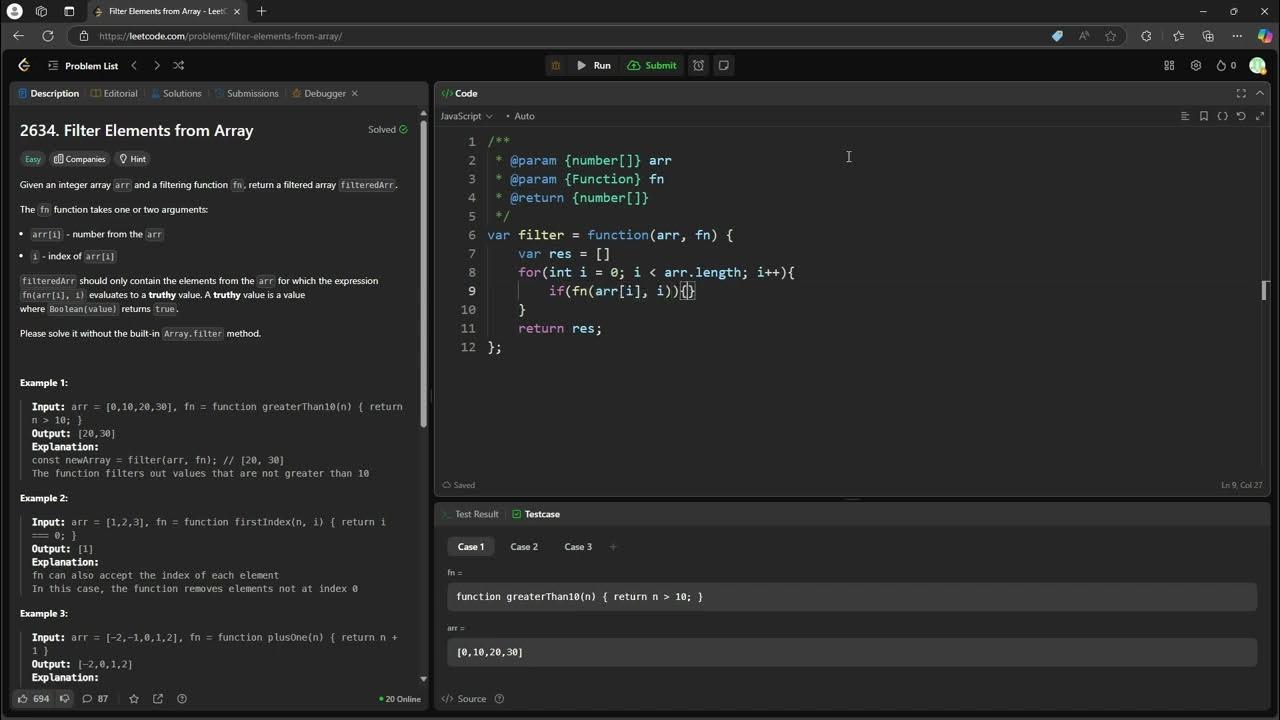
Task: Click the help icon next to Source
Action: [x=499, y=699]
